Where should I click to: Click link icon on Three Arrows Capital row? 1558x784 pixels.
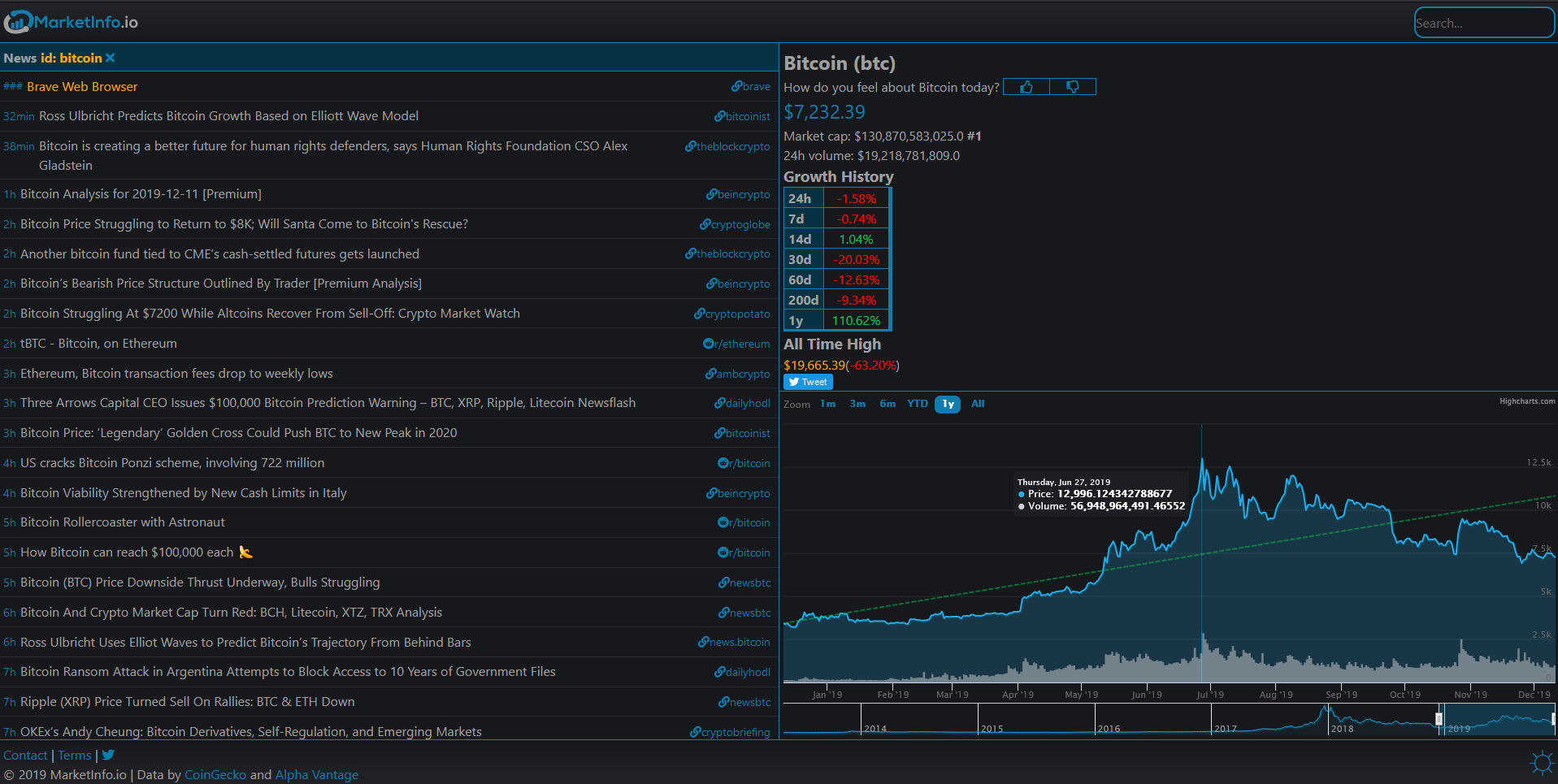(720, 403)
